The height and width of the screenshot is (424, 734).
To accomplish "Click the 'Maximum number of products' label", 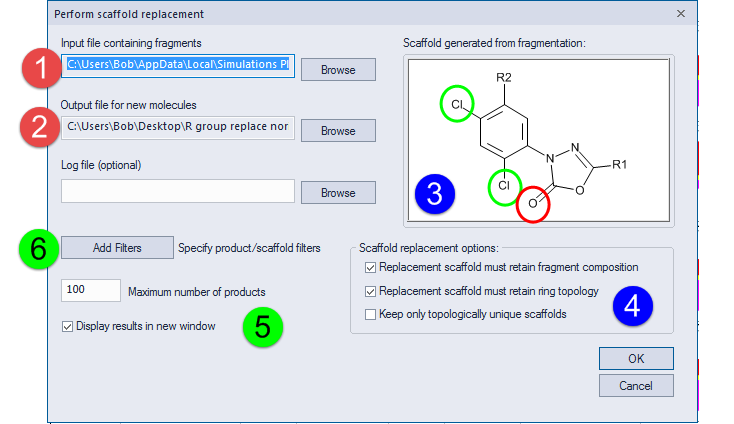I will pos(197,292).
